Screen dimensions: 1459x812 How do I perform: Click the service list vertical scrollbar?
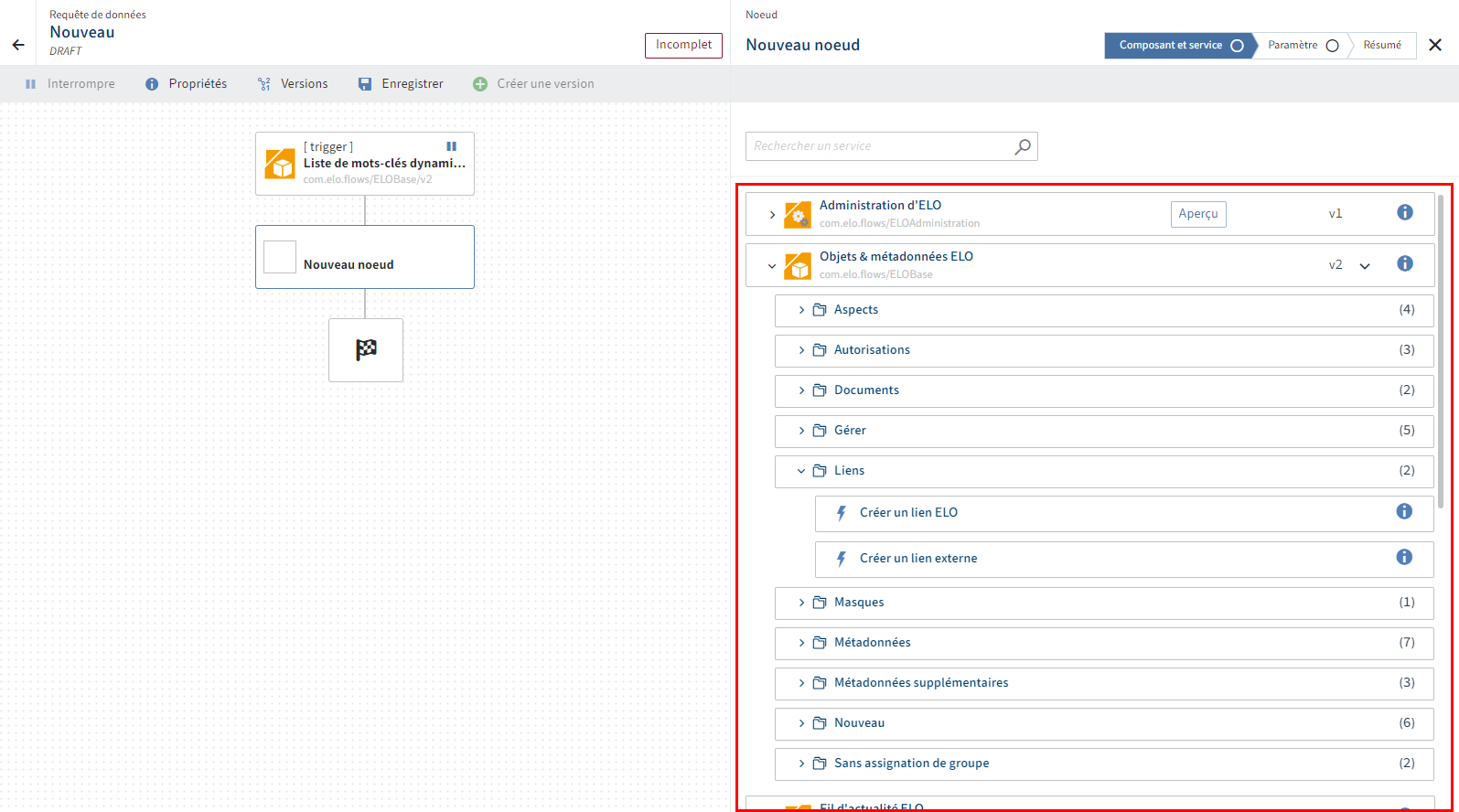tap(1442, 350)
